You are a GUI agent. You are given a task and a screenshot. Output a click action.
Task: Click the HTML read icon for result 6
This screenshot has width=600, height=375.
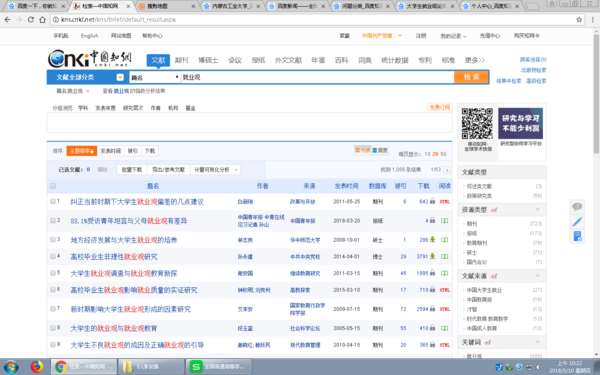click(x=445, y=290)
